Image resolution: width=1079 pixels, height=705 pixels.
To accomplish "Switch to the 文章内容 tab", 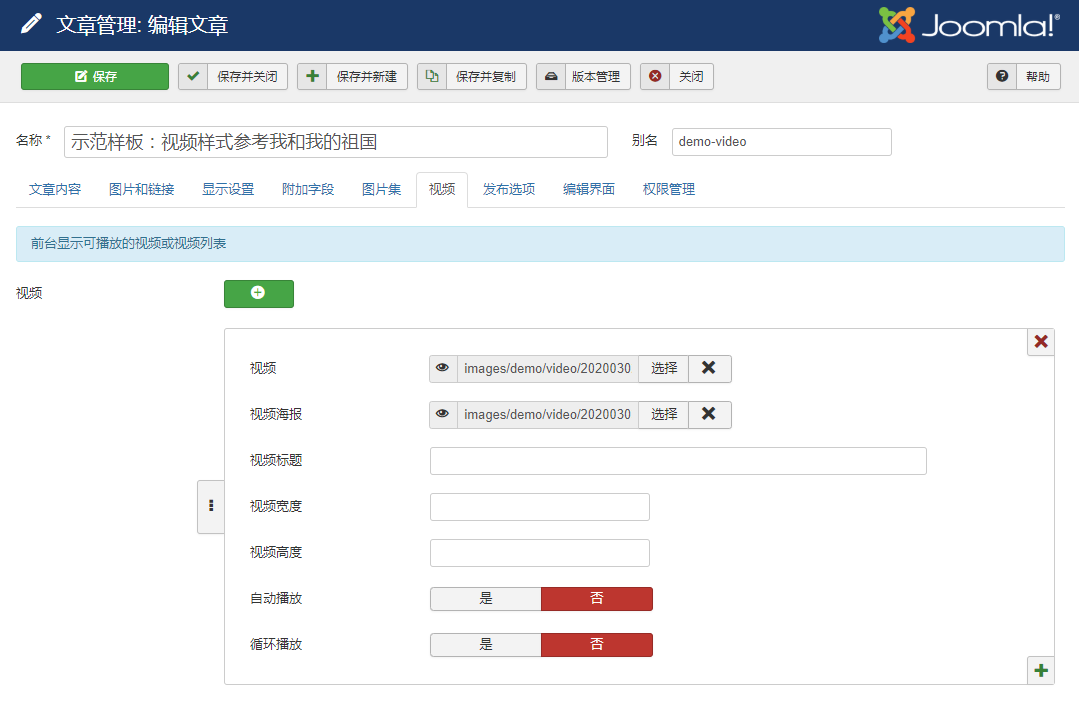I will 55,189.
